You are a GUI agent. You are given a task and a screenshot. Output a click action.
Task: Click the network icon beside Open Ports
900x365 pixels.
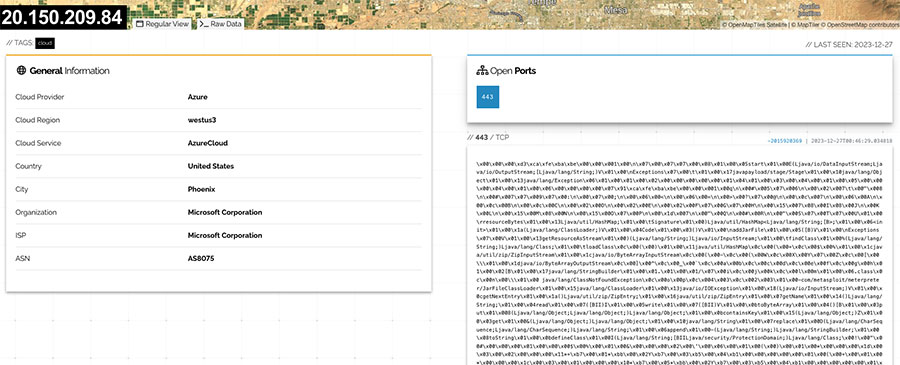pyautogui.click(x=482, y=71)
